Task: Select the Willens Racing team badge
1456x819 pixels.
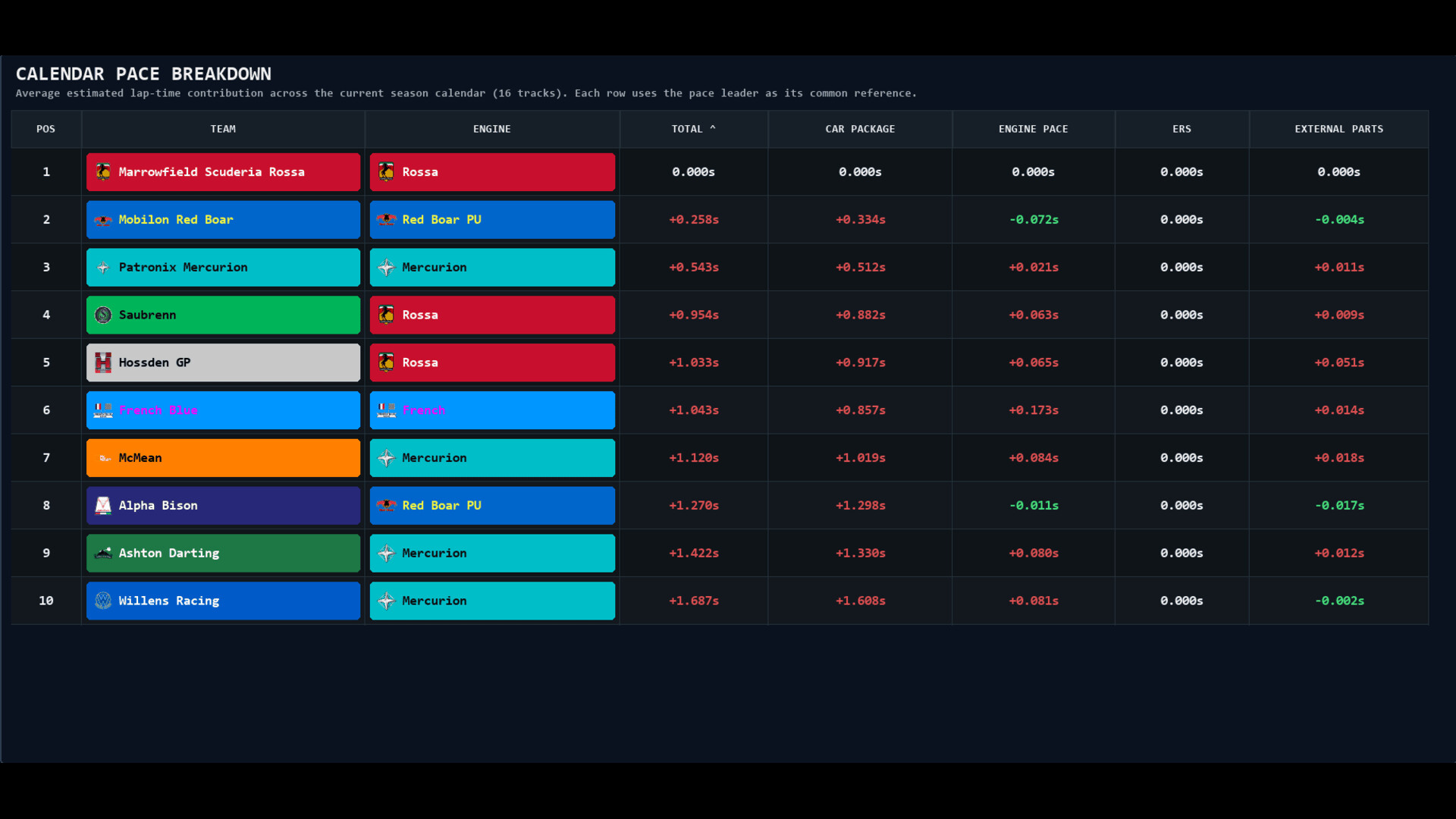Action: (x=223, y=601)
